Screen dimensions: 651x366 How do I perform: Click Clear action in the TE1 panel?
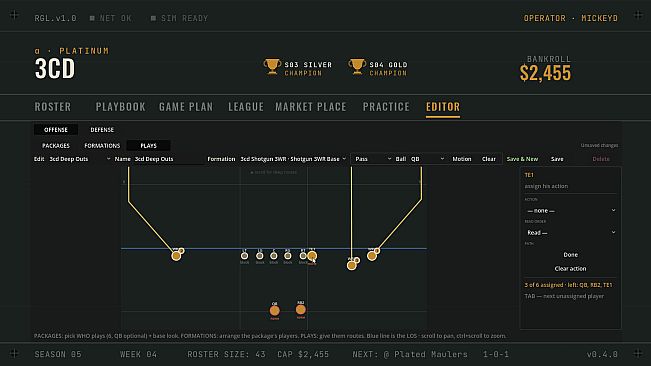tap(570, 268)
